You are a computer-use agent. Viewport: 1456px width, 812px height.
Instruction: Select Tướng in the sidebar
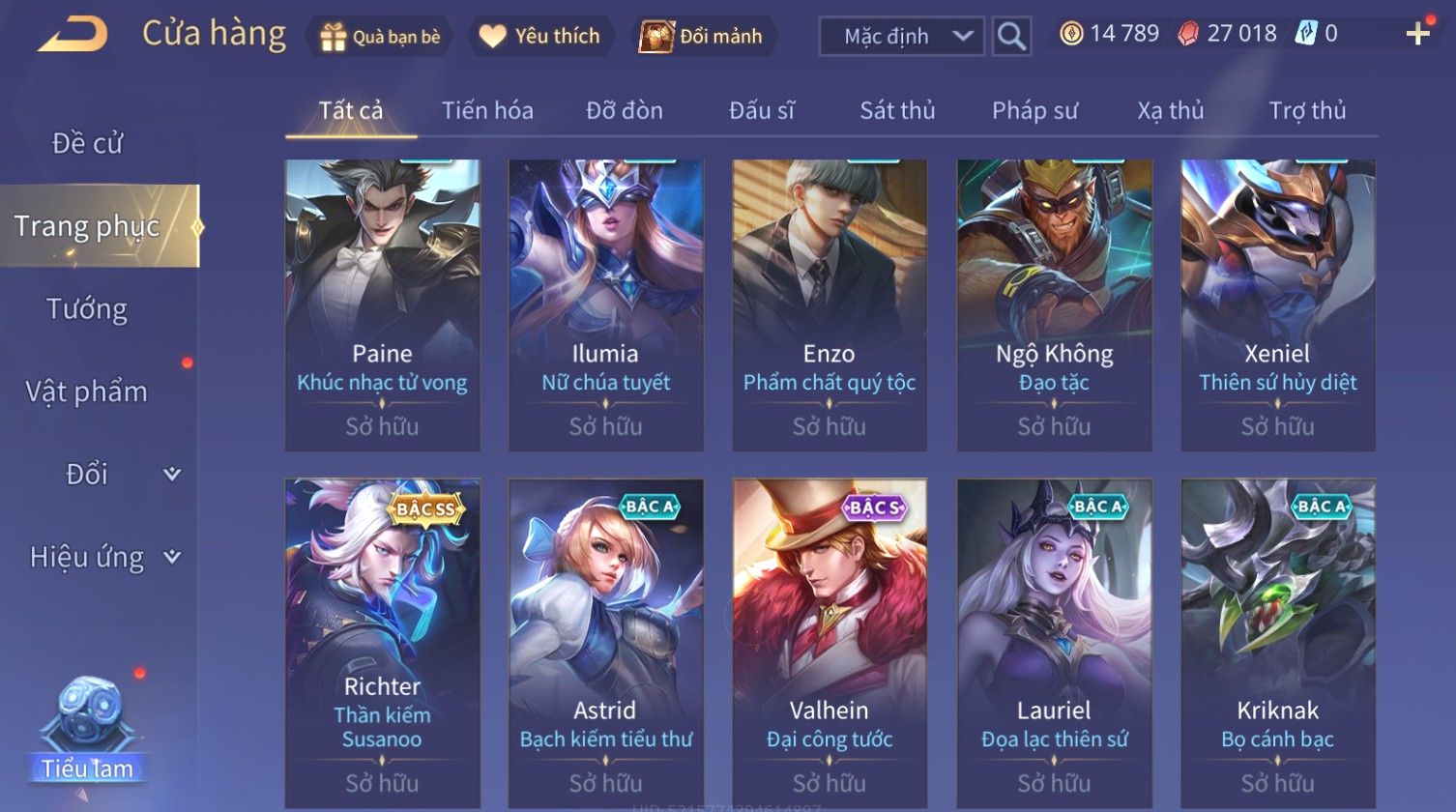(x=87, y=309)
